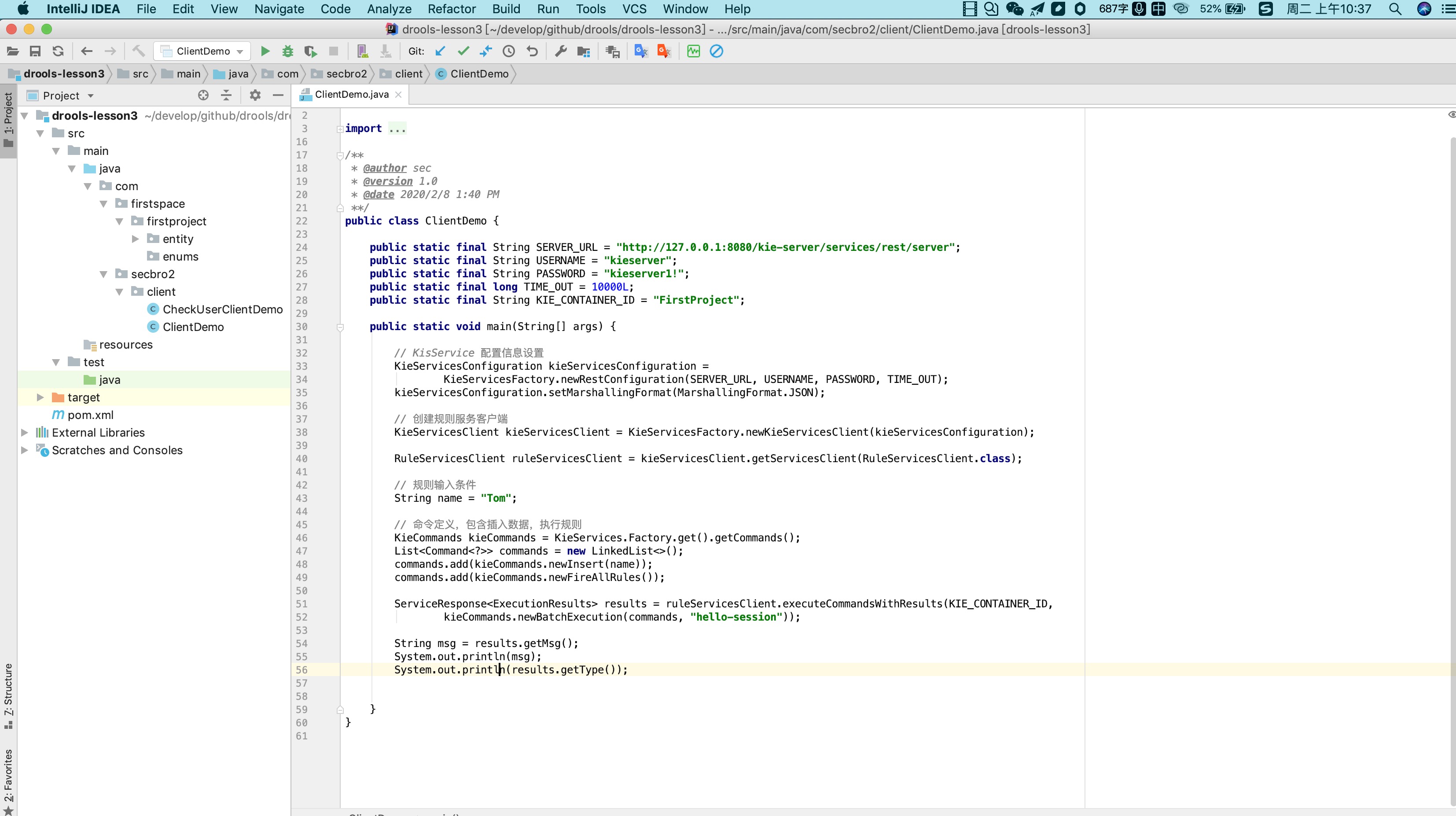Open the Analyze menu

click(389, 9)
